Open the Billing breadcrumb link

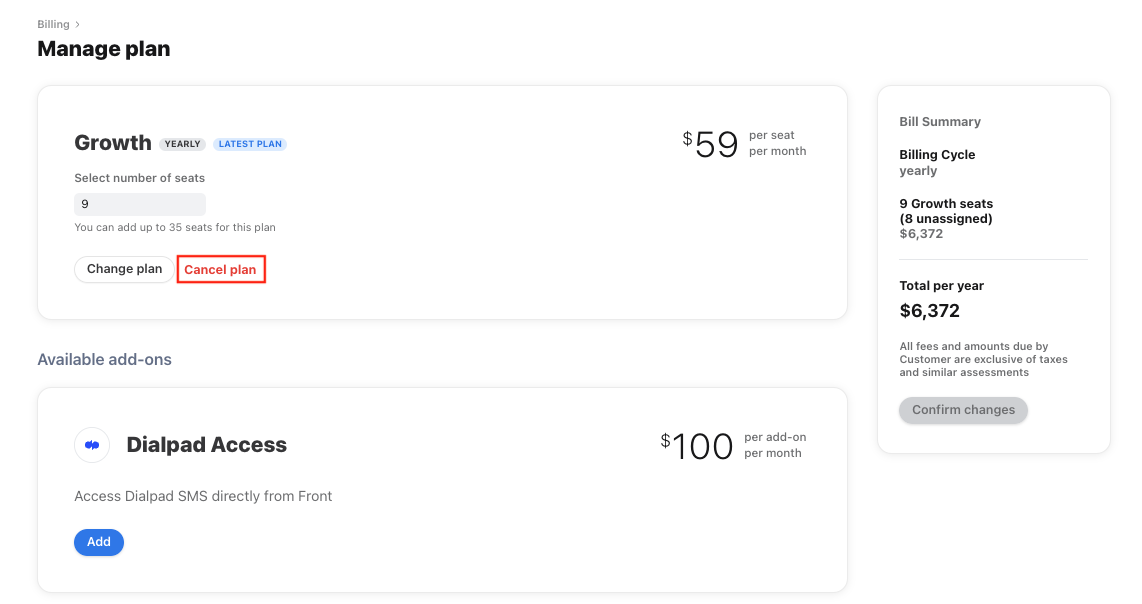[x=53, y=23]
